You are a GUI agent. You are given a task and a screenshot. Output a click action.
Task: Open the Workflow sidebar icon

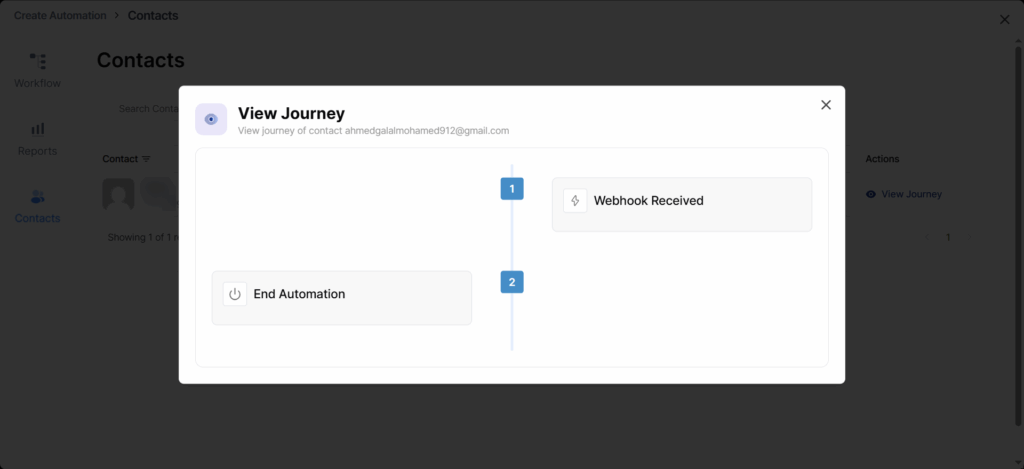(x=37, y=61)
